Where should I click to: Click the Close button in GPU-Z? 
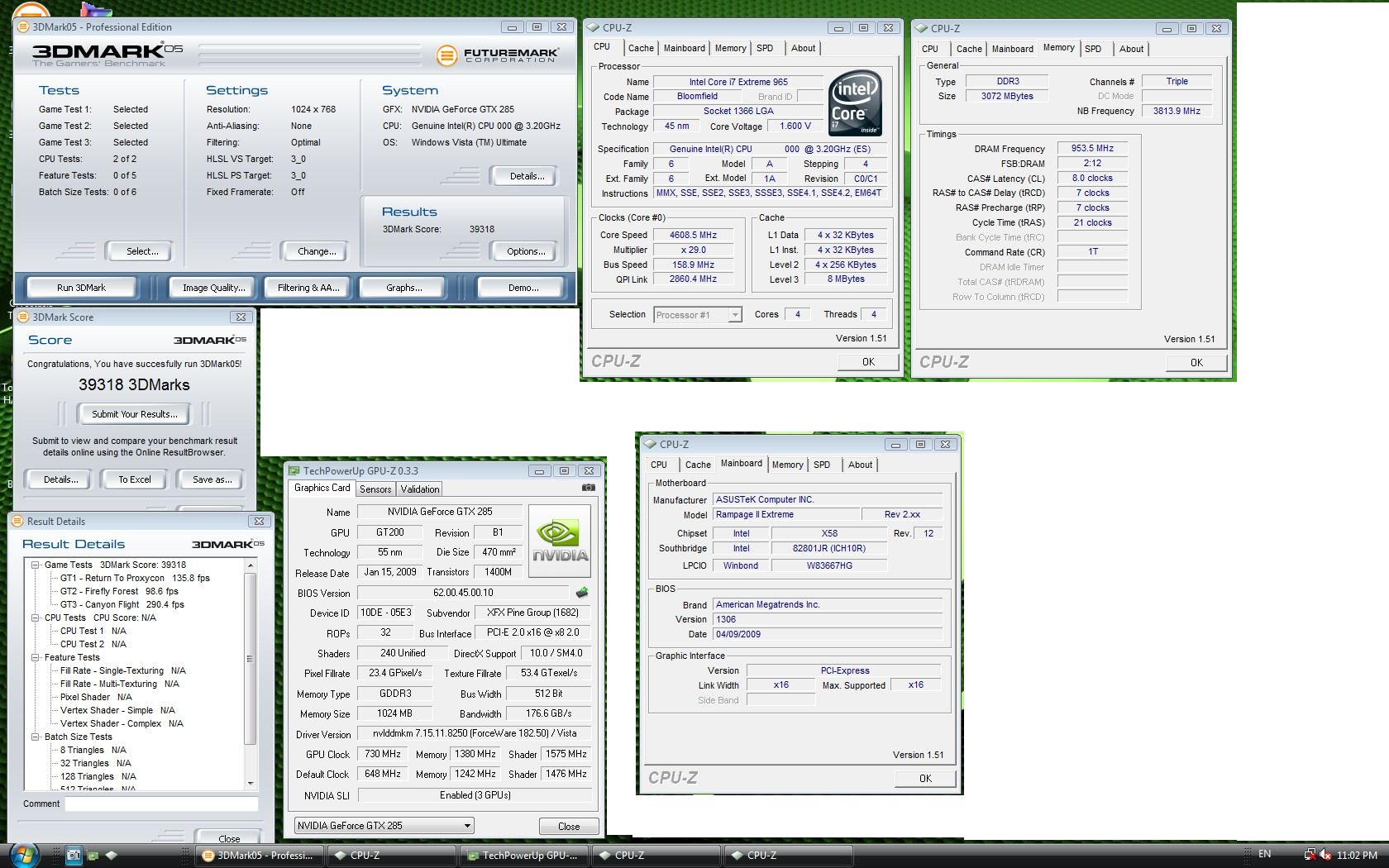(x=569, y=826)
